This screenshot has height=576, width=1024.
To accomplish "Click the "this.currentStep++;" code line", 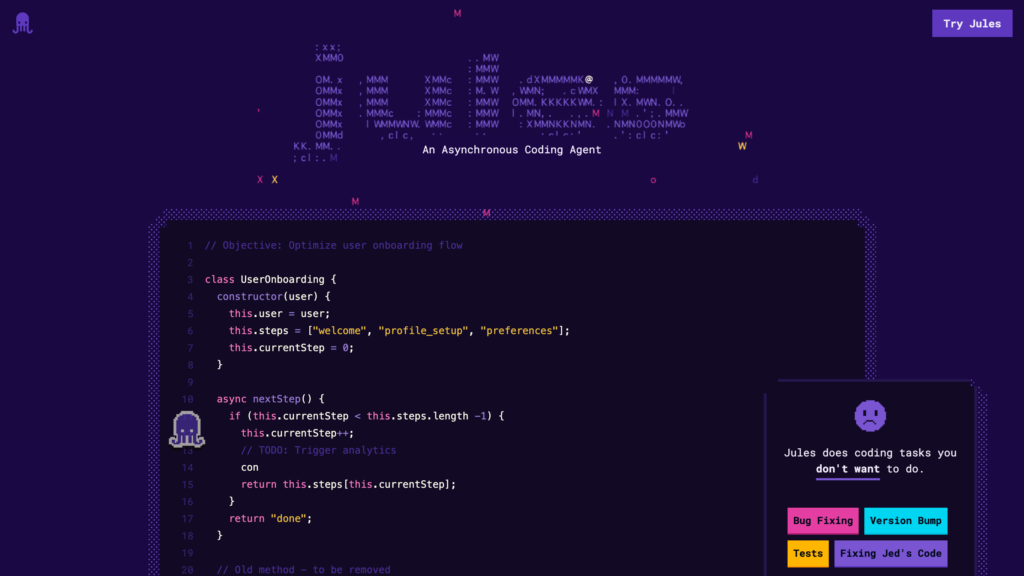I will click(297, 433).
